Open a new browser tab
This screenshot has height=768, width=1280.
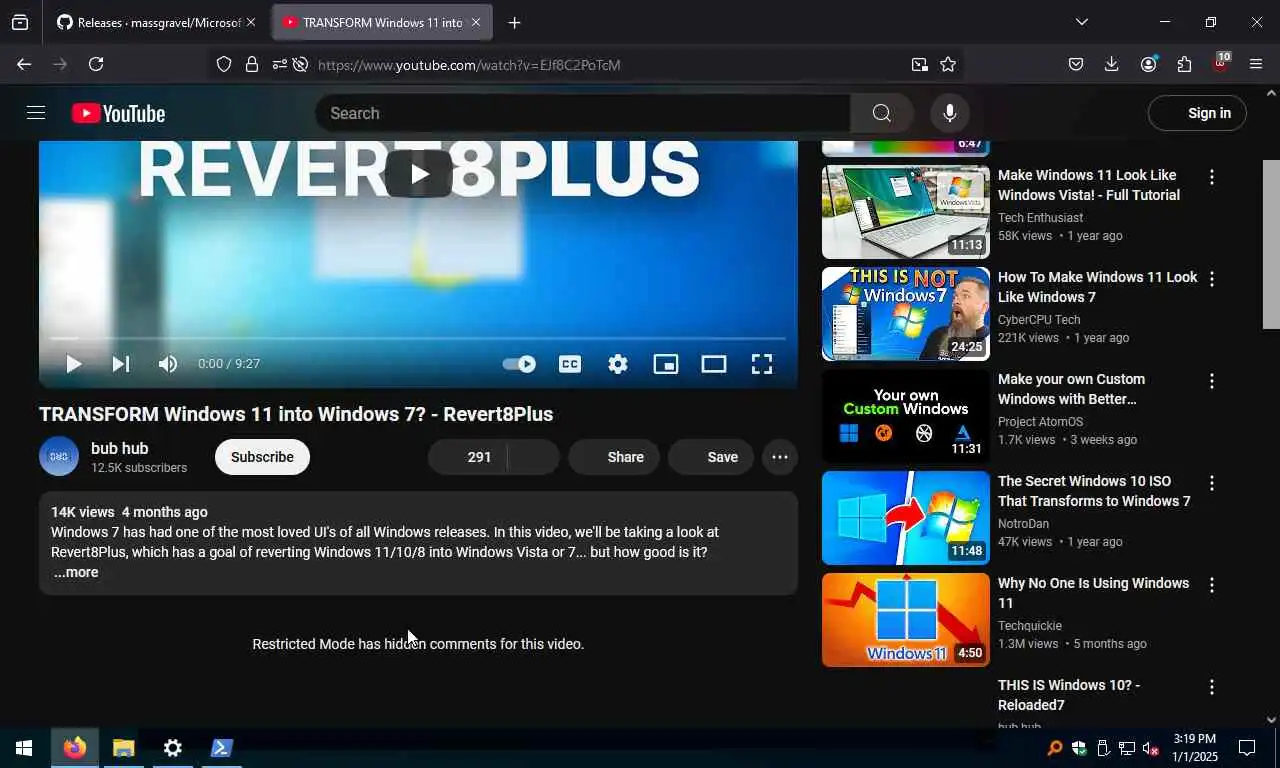pyautogui.click(x=514, y=22)
